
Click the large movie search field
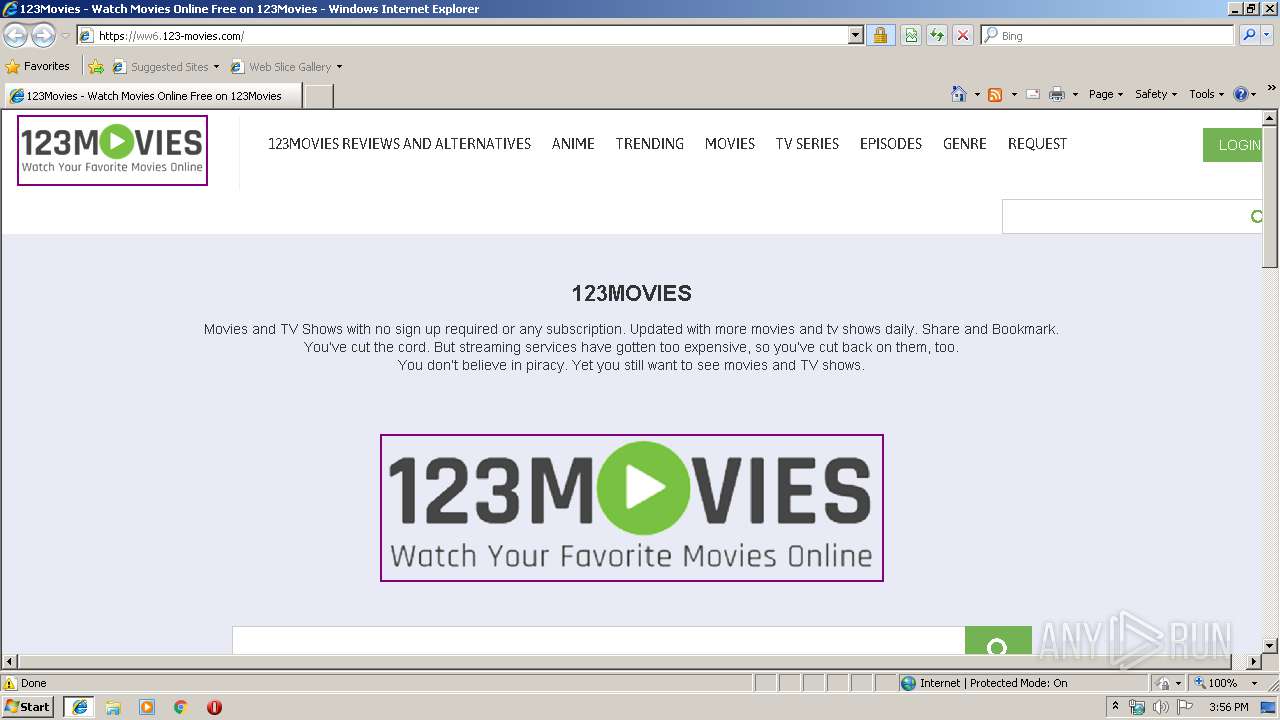[598, 641]
